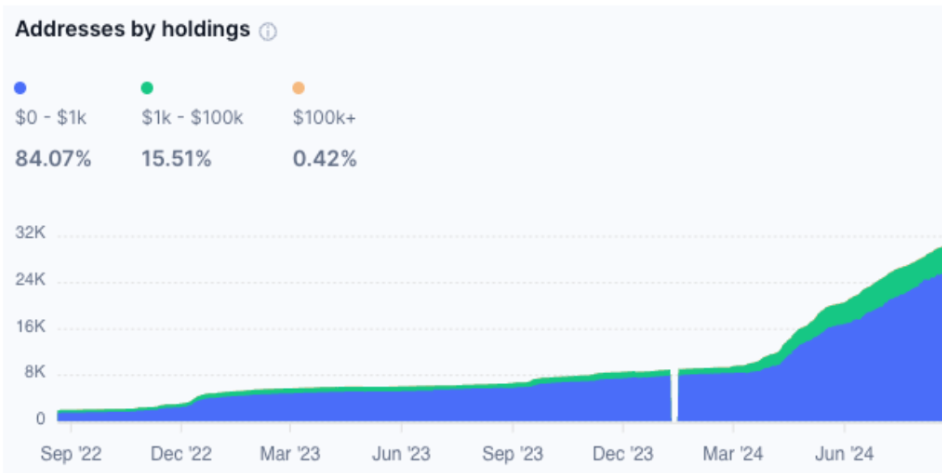Click the 0.42% value
The image size is (942, 473).
[325, 160]
